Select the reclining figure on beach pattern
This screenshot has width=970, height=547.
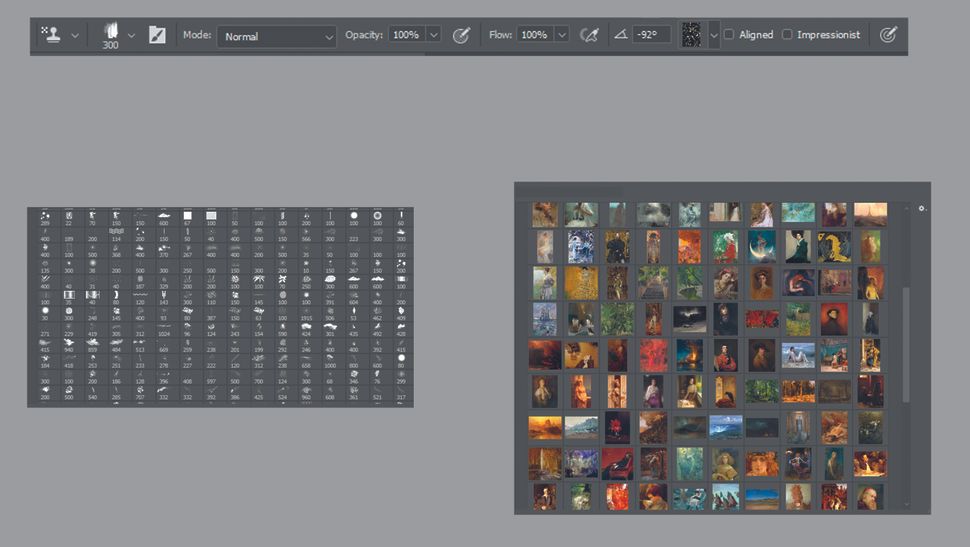click(x=798, y=356)
